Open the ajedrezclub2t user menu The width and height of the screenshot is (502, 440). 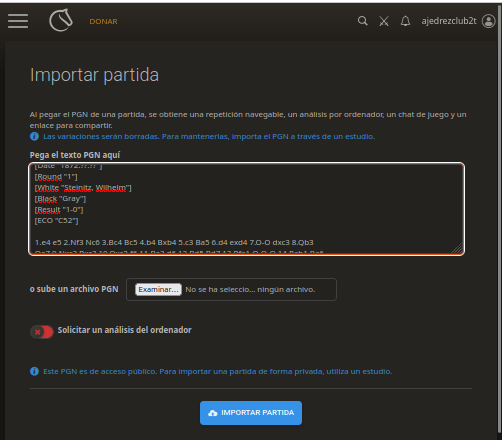[x=449, y=21]
